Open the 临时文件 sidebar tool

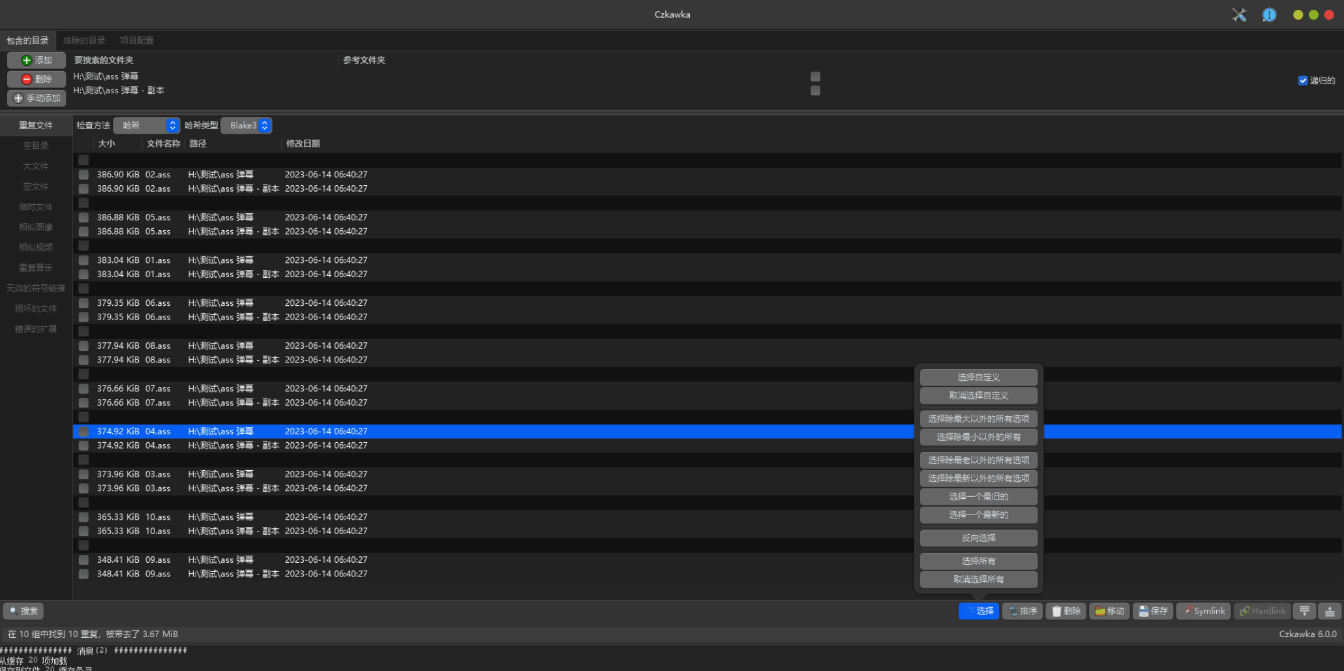(36, 206)
